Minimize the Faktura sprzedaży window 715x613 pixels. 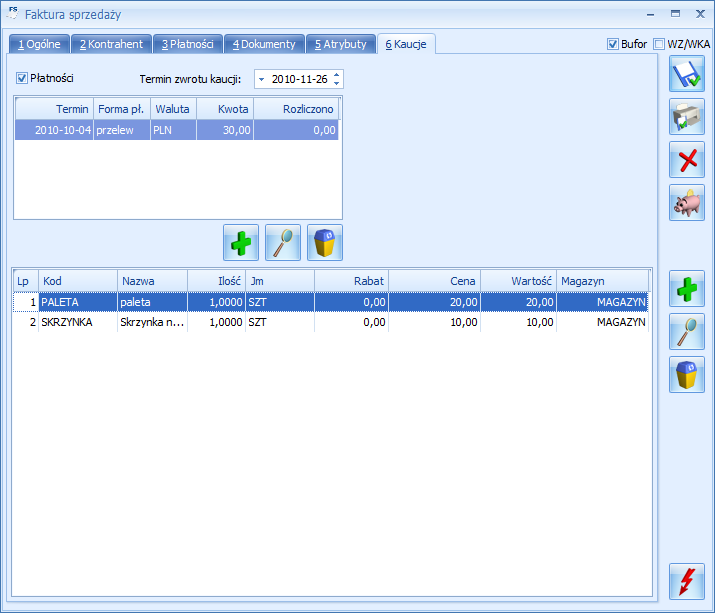click(x=650, y=15)
